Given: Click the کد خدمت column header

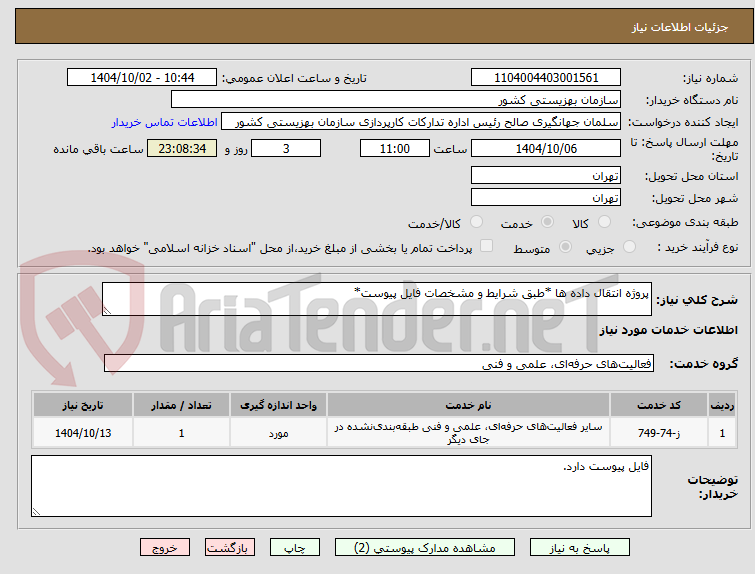Looking at the screenshot, I should coord(658,405).
